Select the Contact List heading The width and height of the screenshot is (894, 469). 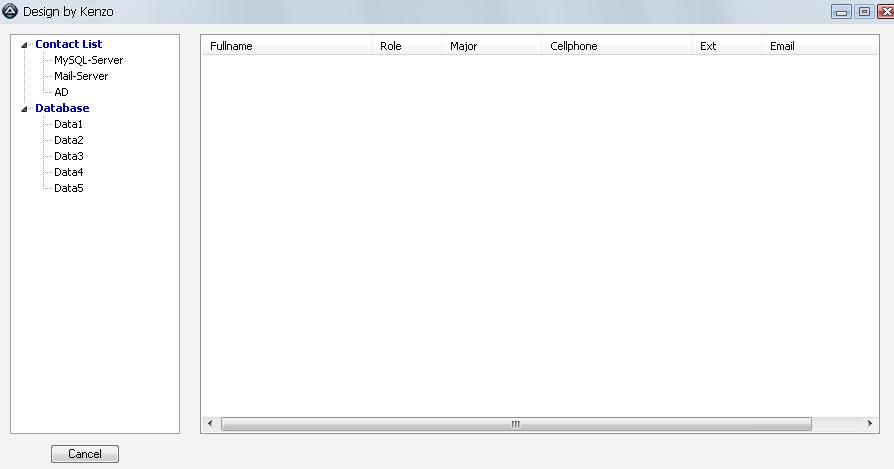pyautogui.click(x=68, y=44)
